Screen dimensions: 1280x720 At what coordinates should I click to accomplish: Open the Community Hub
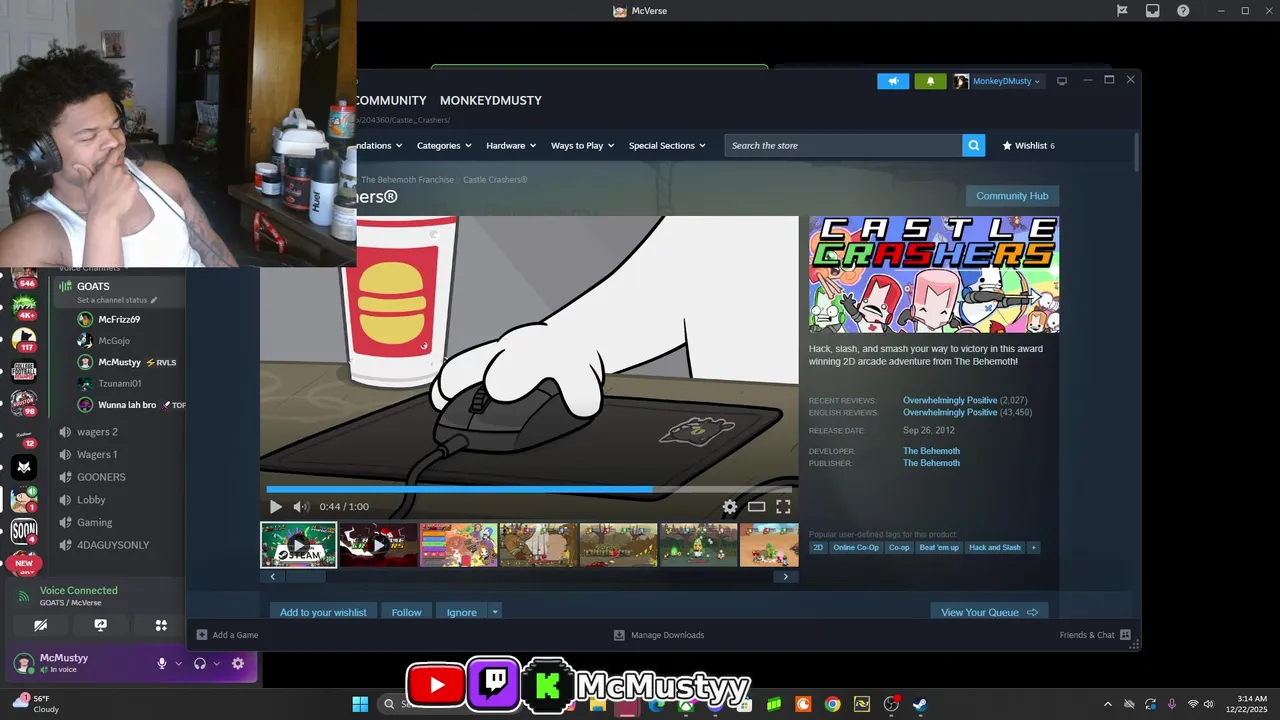[1012, 196]
